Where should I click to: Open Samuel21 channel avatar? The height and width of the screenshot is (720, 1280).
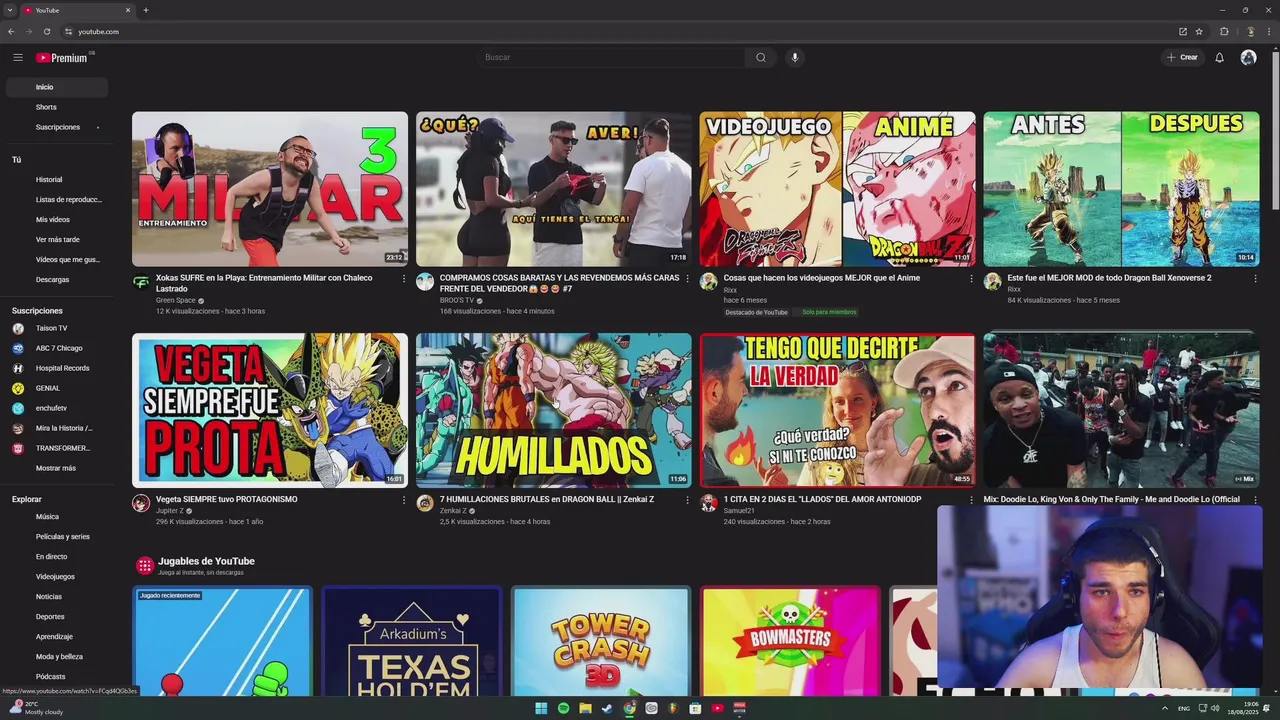coord(709,503)
